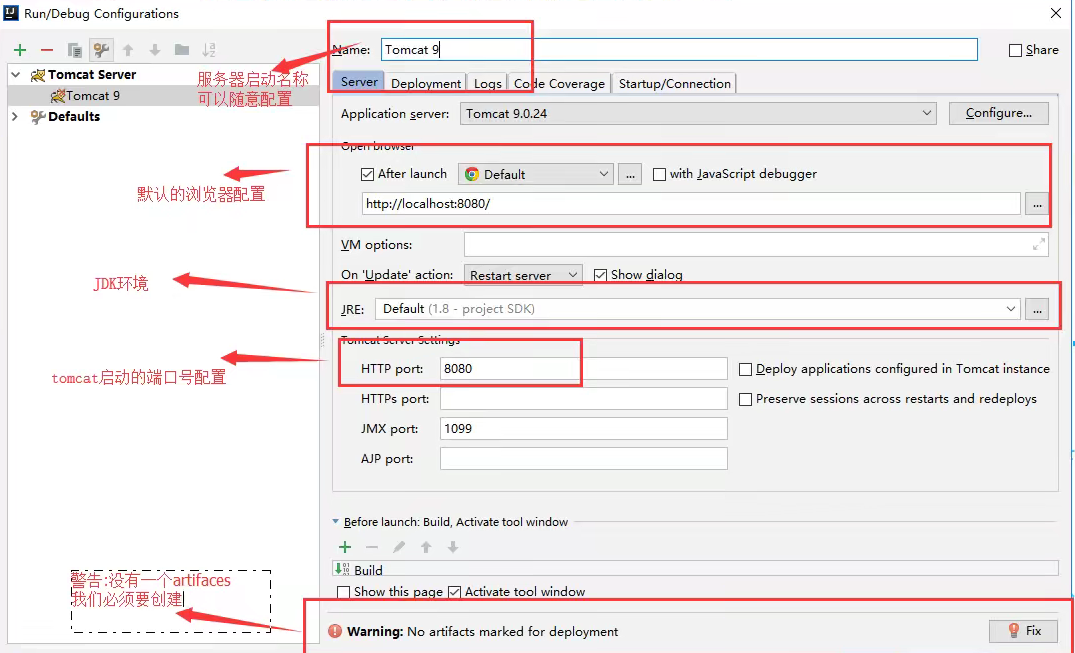This screenshot has width=1075, height=653.
Task: Move before-launch task up arrow
Action: [x=426, y=547]
